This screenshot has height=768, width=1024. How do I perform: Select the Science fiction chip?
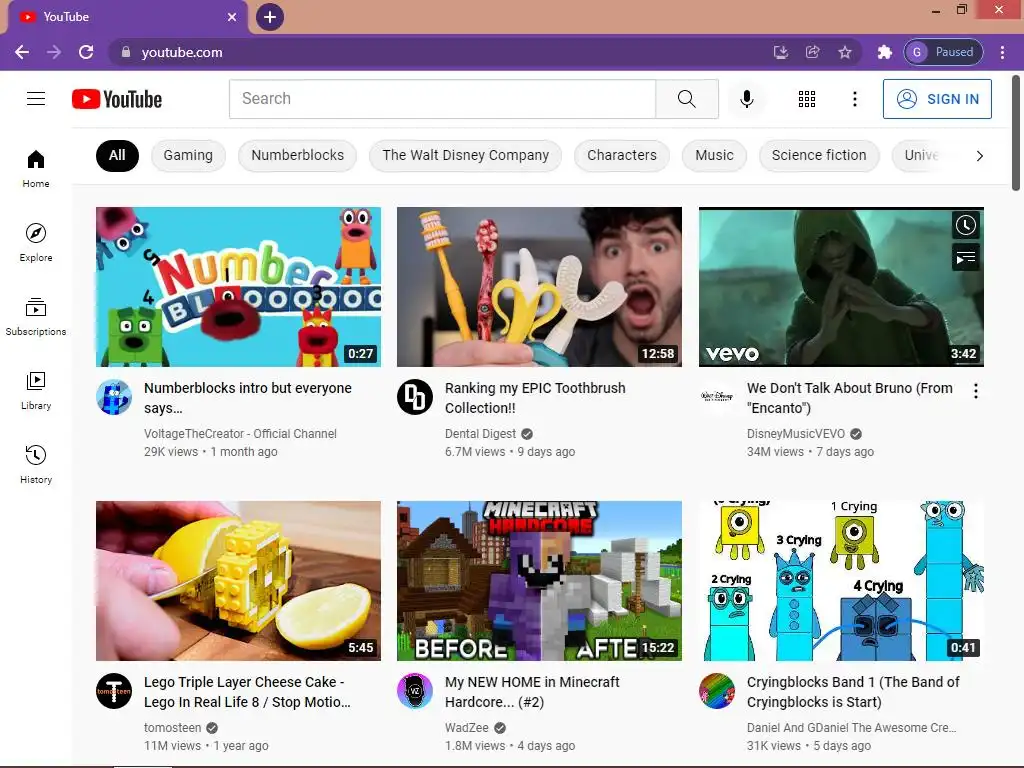coord(819,155)
